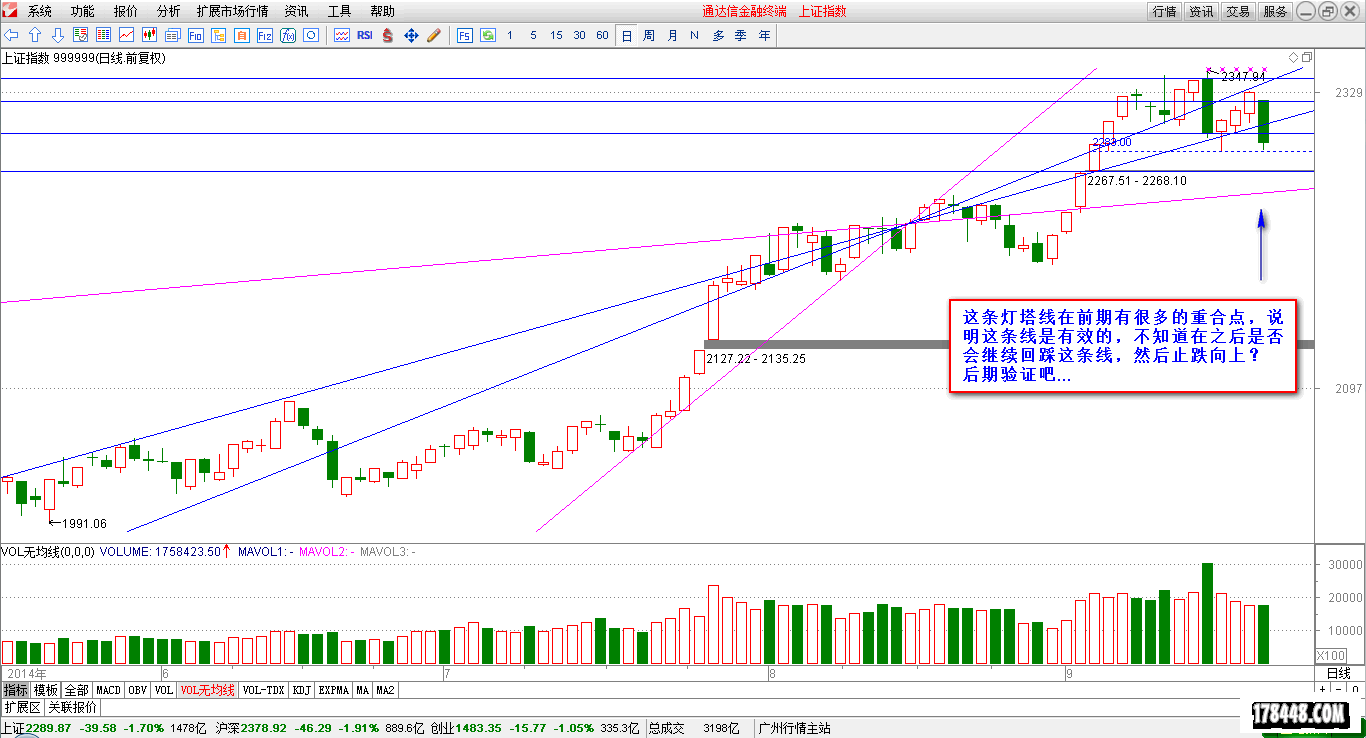
Task: Click the 资讯 button at top right
Action: [x=1201, y=11]
